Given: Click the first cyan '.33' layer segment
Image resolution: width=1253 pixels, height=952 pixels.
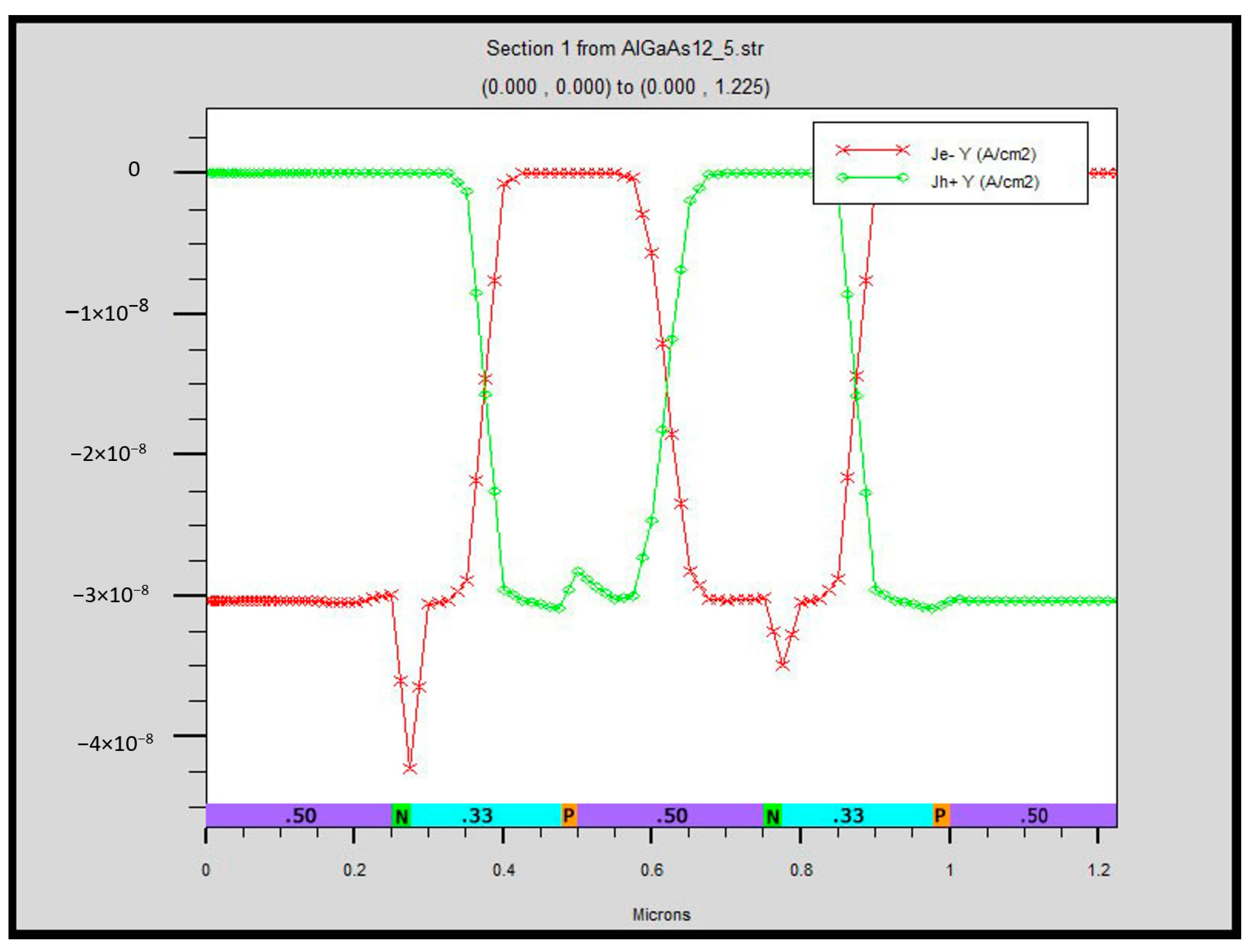Looking at the screenshot, I should 486,816.
